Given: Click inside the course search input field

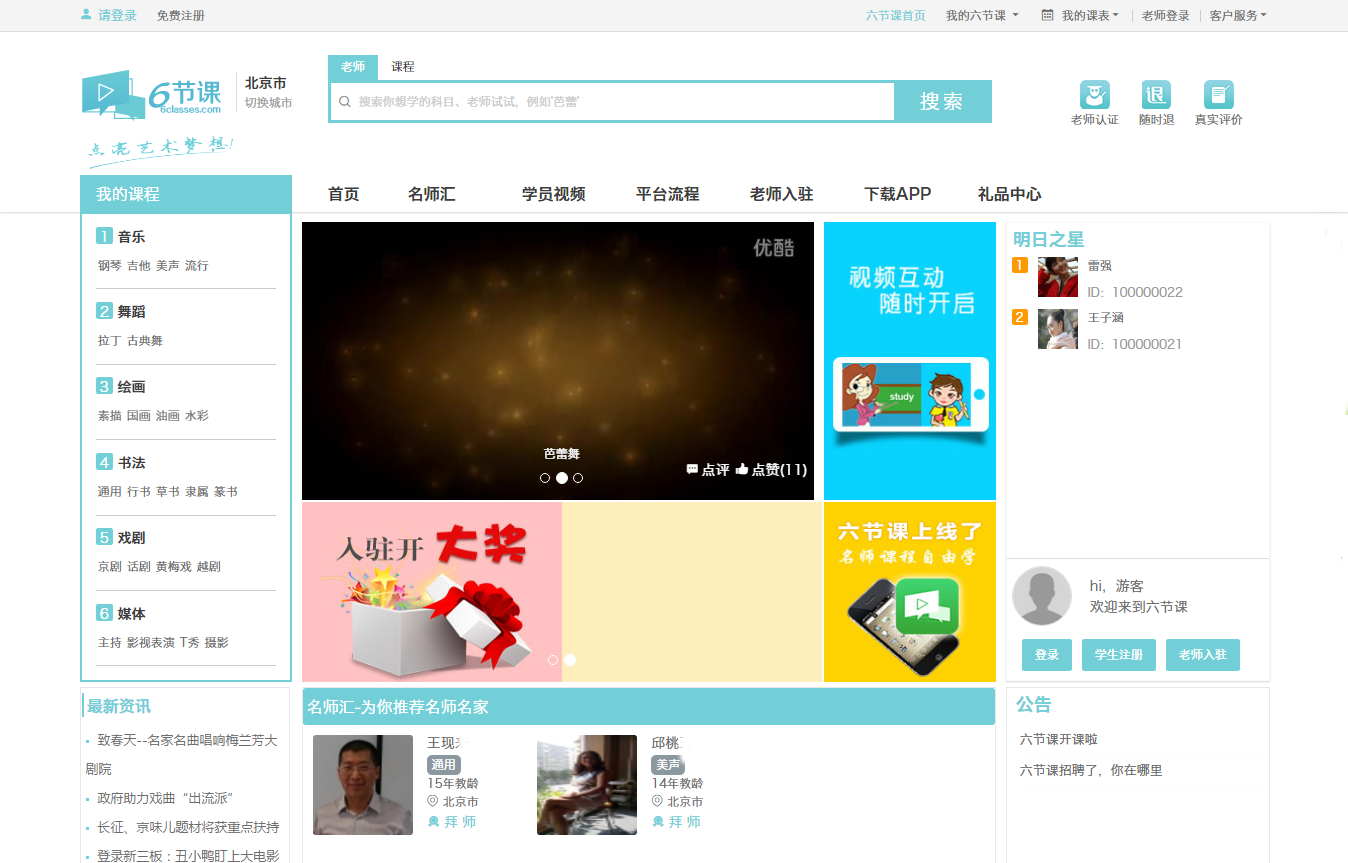Looking at the screenshot, I should pos(600,101).
